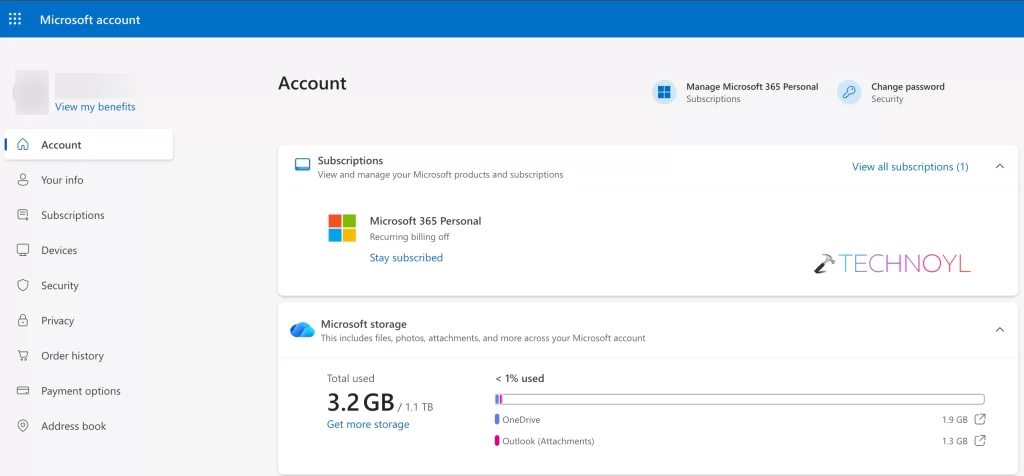Image resolution: width=1024 pixels, height=476 pixels.
Task: Click the Subscriptions sidebar icon
Action: click(23, 215)
